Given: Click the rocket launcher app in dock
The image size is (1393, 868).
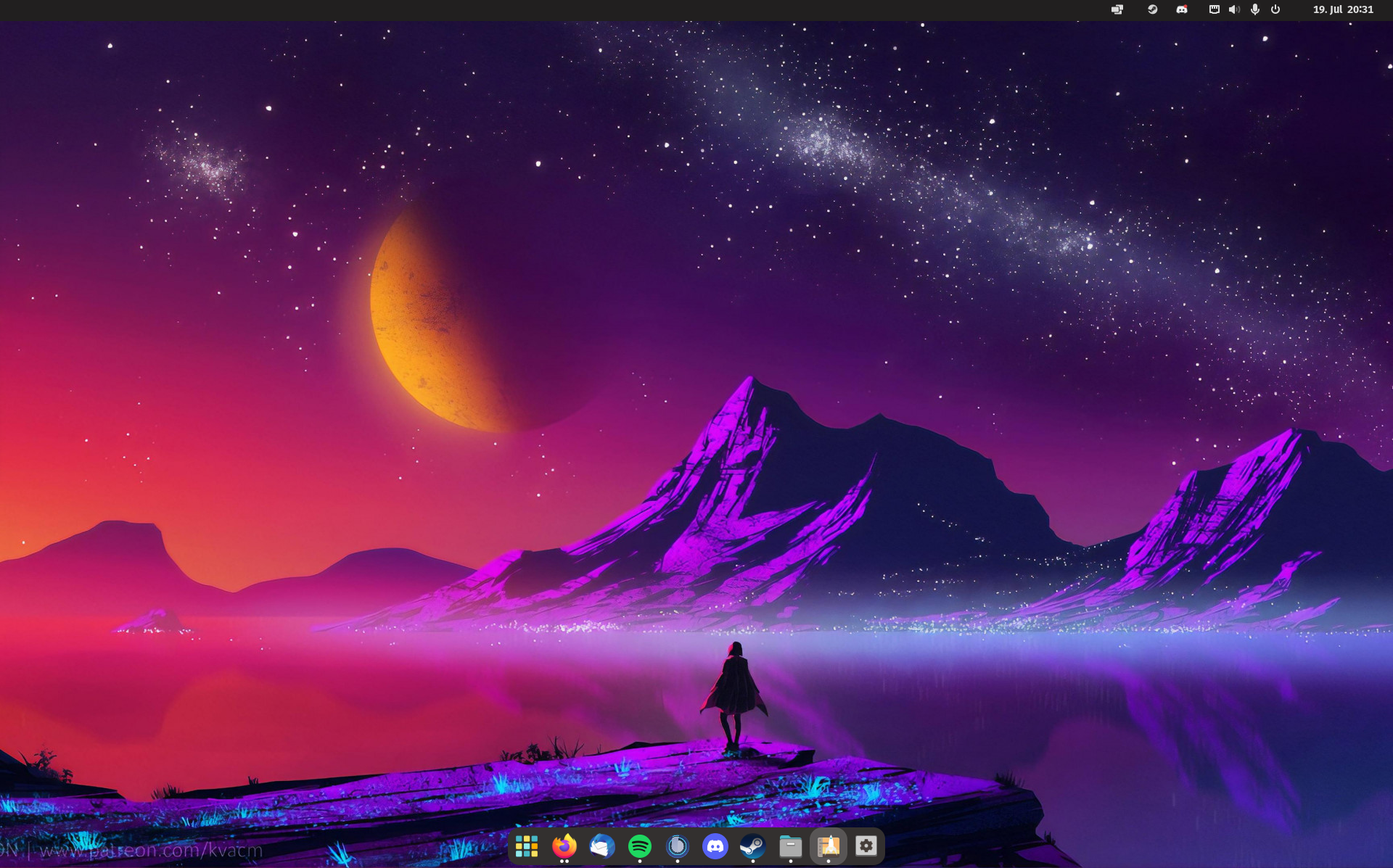Looking at the screenshot, I should pyautogui.click(x=829, y=846).
